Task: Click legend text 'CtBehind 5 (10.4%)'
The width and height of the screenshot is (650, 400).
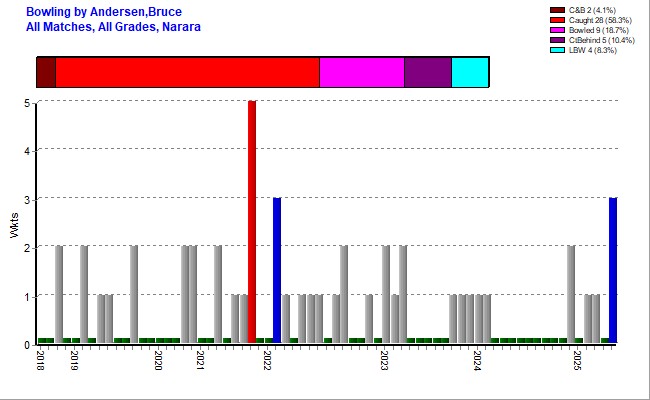Action: [601, 40]
